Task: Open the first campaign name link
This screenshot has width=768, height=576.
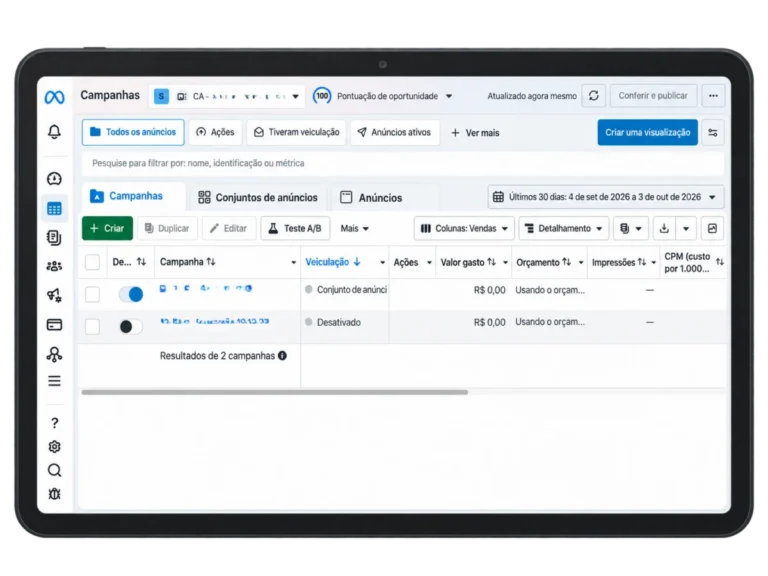Action: [x=206, y=288]
